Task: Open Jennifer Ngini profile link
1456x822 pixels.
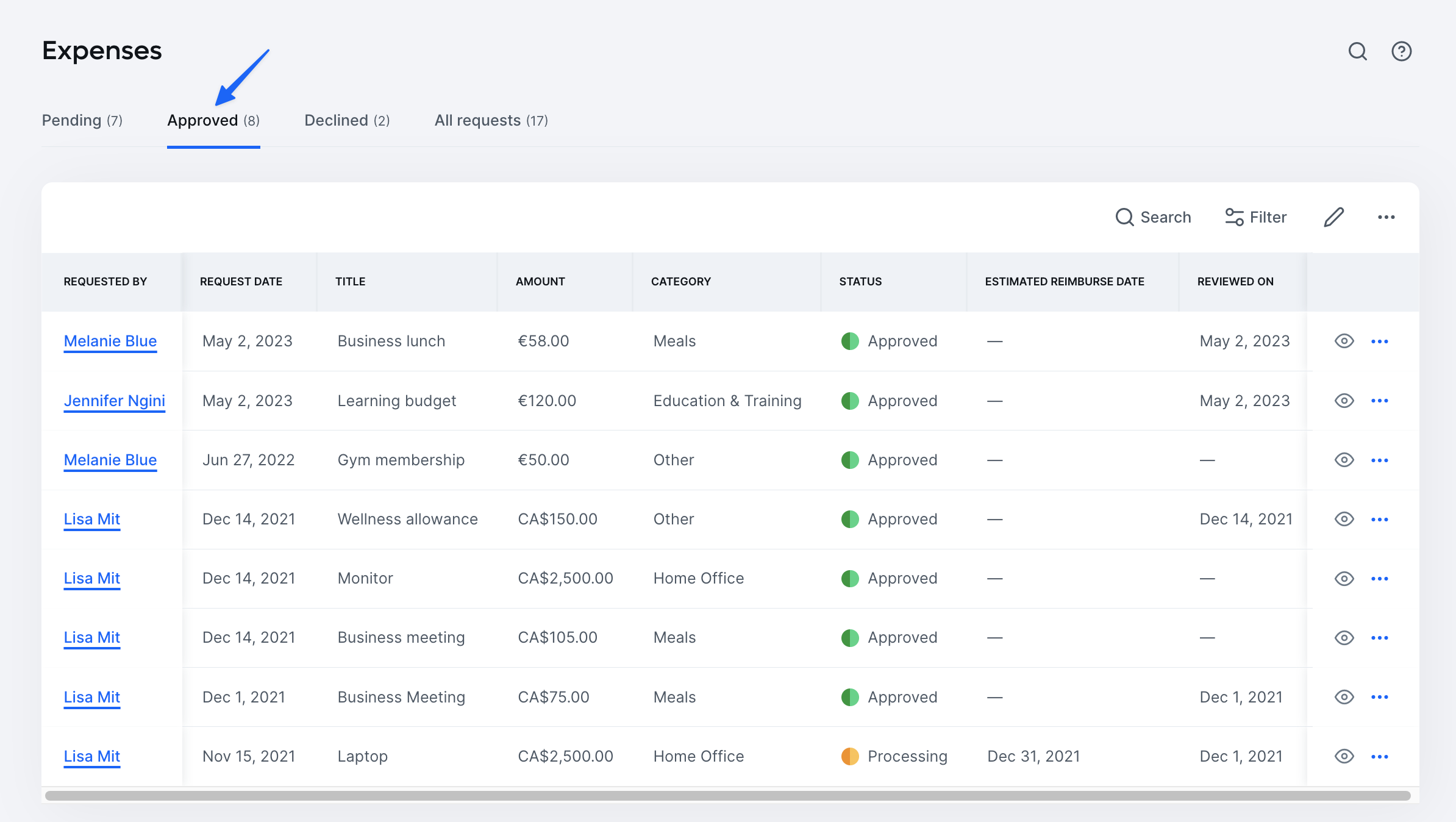Action: 115,401
